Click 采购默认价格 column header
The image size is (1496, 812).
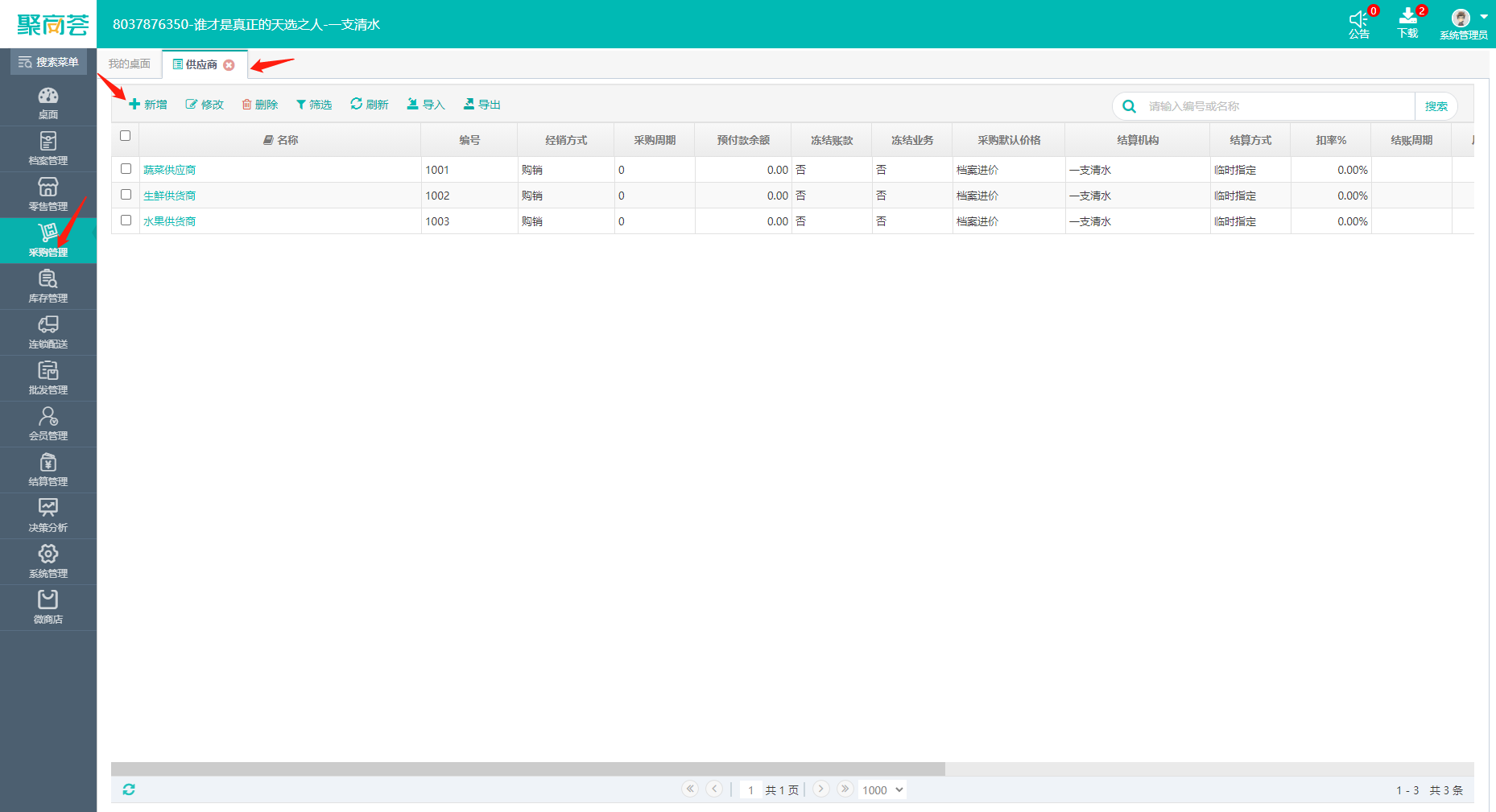pyautogui.click(x=1009, y=140)
